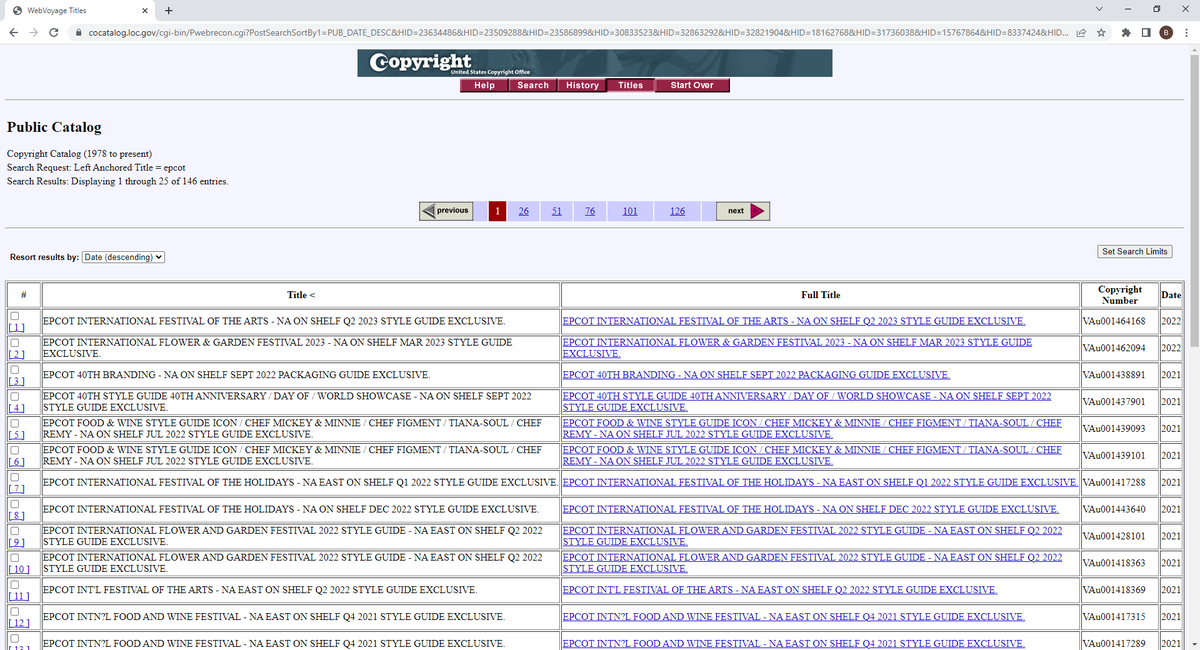This screenshot has width=1200, height=650.
Task: Jump to results starting at 26
Action: [524, 211]
